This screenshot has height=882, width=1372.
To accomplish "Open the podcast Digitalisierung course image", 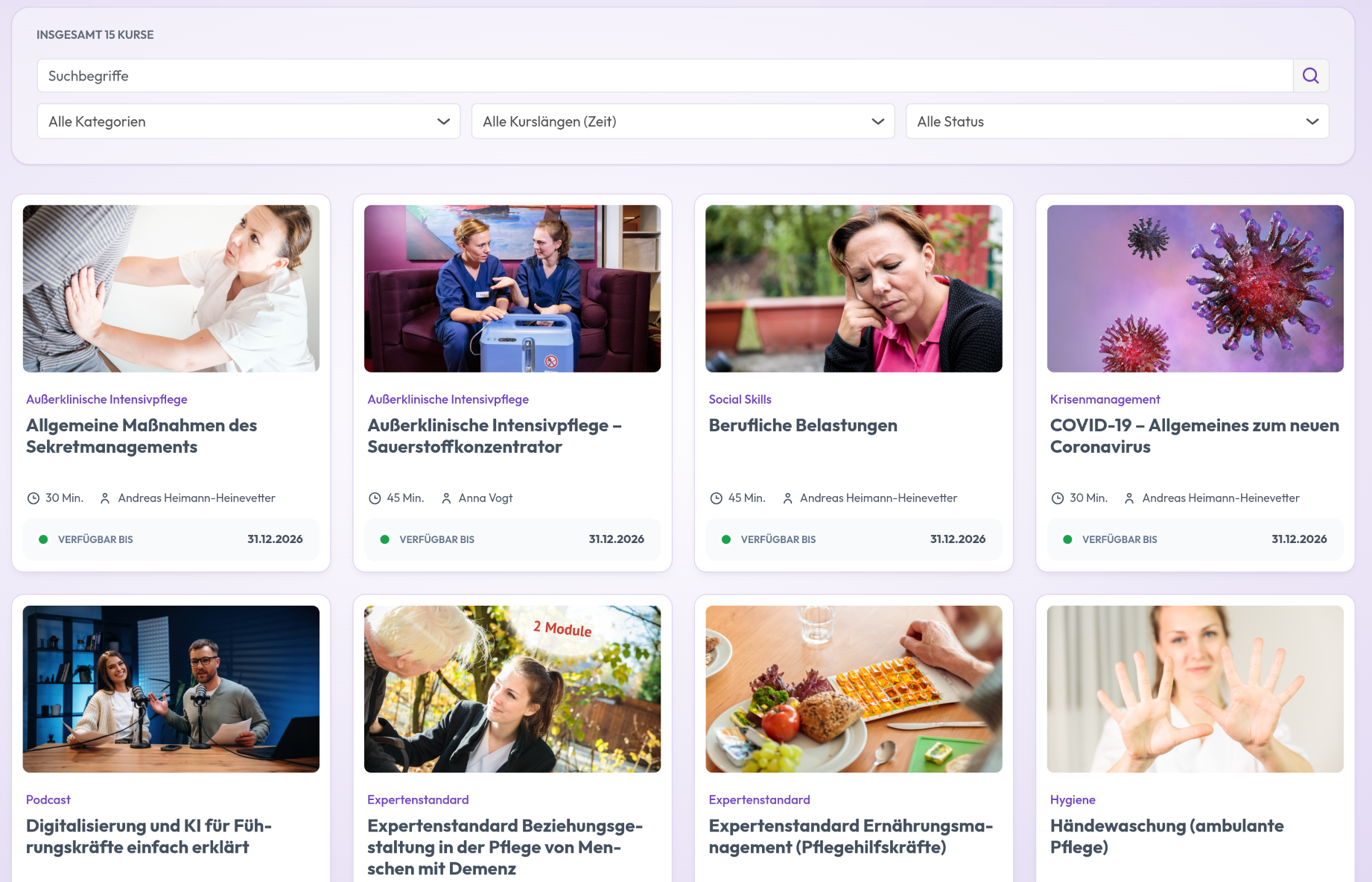I will 171,689.
